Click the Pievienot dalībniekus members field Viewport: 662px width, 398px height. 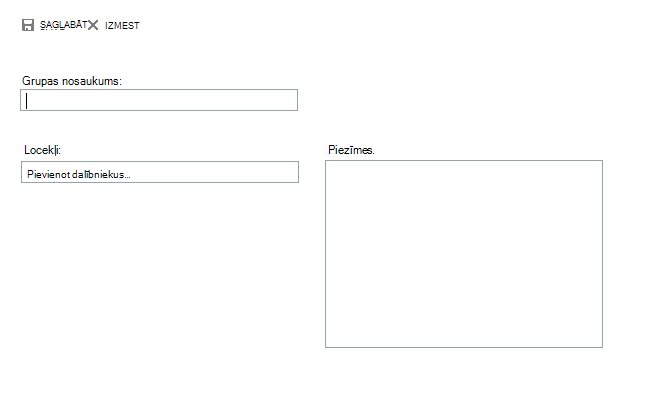pyautogui.click(x=160, y=172)
